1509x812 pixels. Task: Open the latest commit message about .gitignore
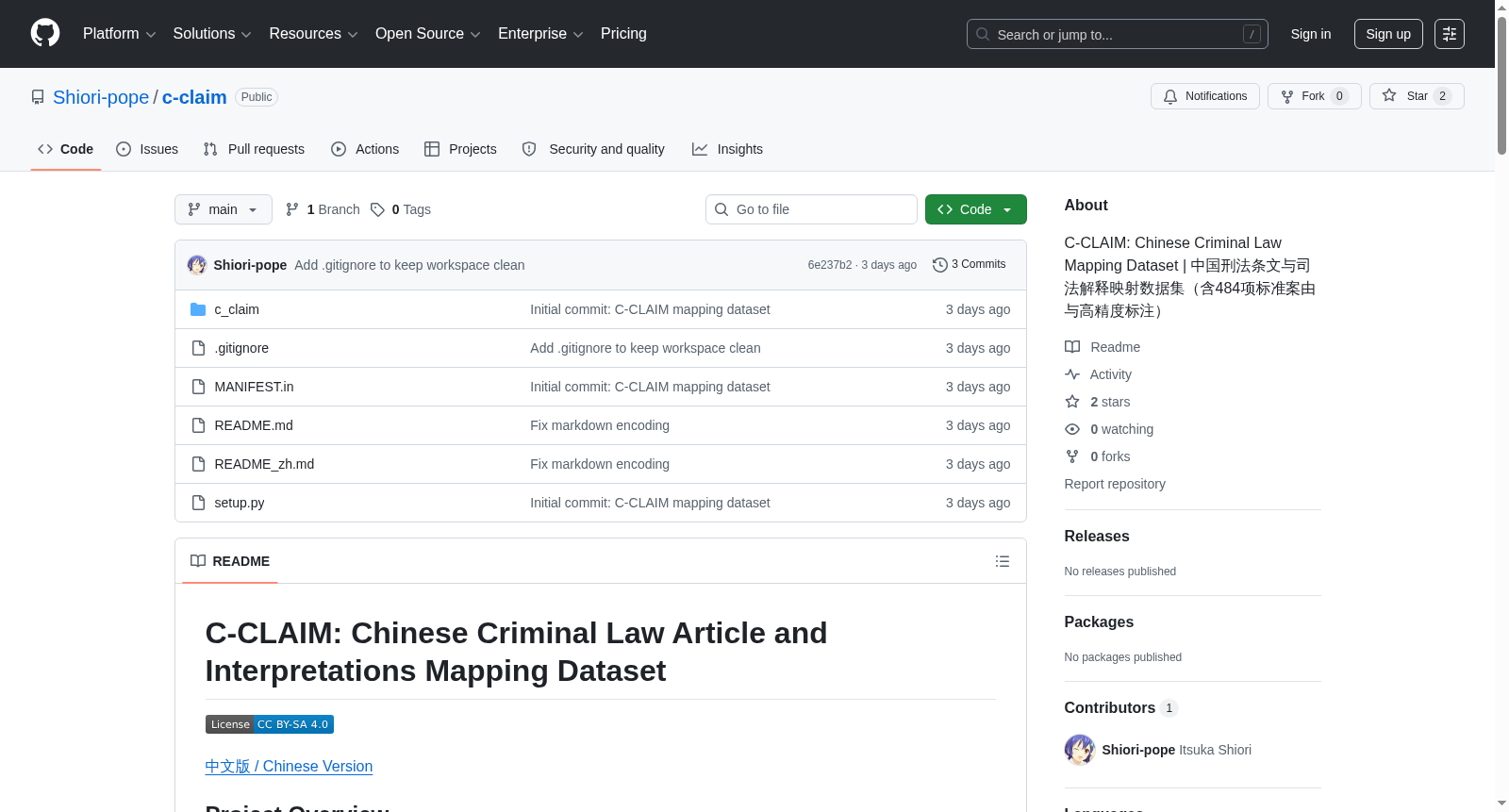pos(409,265)
